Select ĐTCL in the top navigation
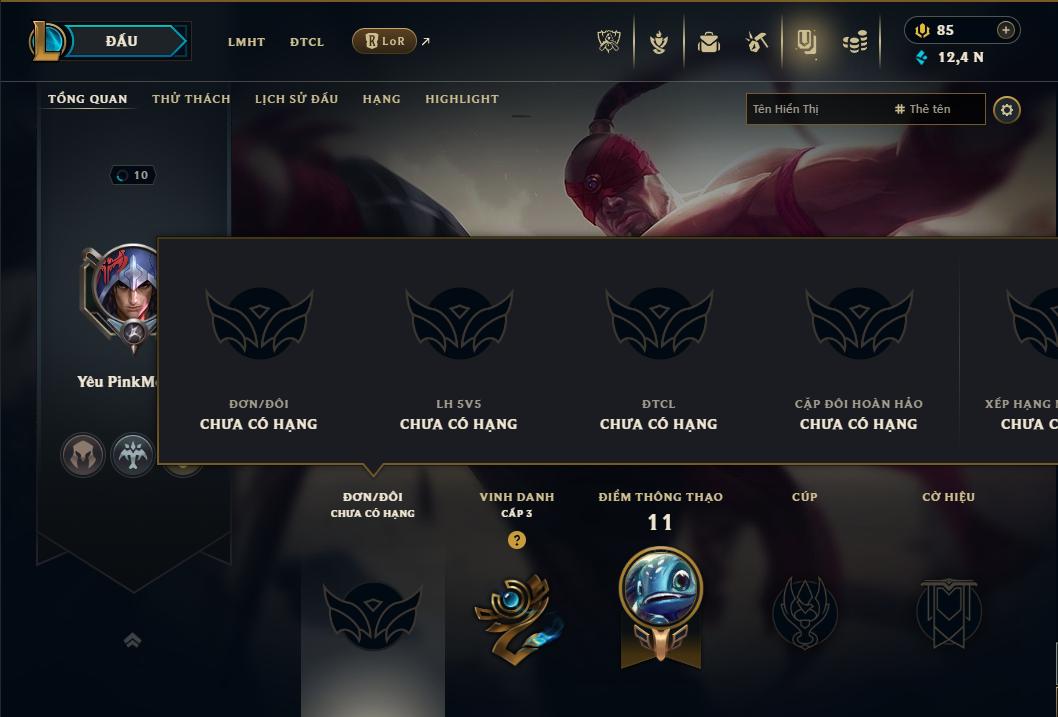The width and height of the screenshot is (1058, 717). click(307, 42)
